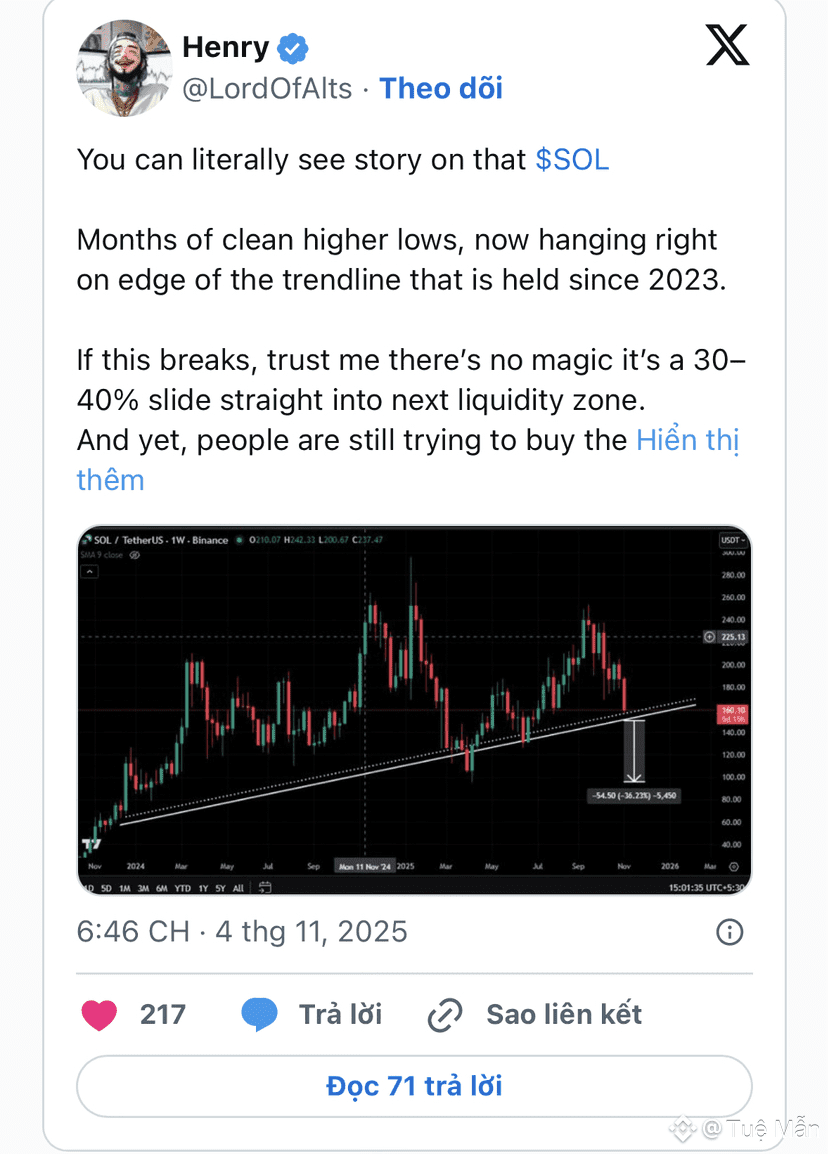
Task: Open the SOL chart image
Action: coord(414,710)
